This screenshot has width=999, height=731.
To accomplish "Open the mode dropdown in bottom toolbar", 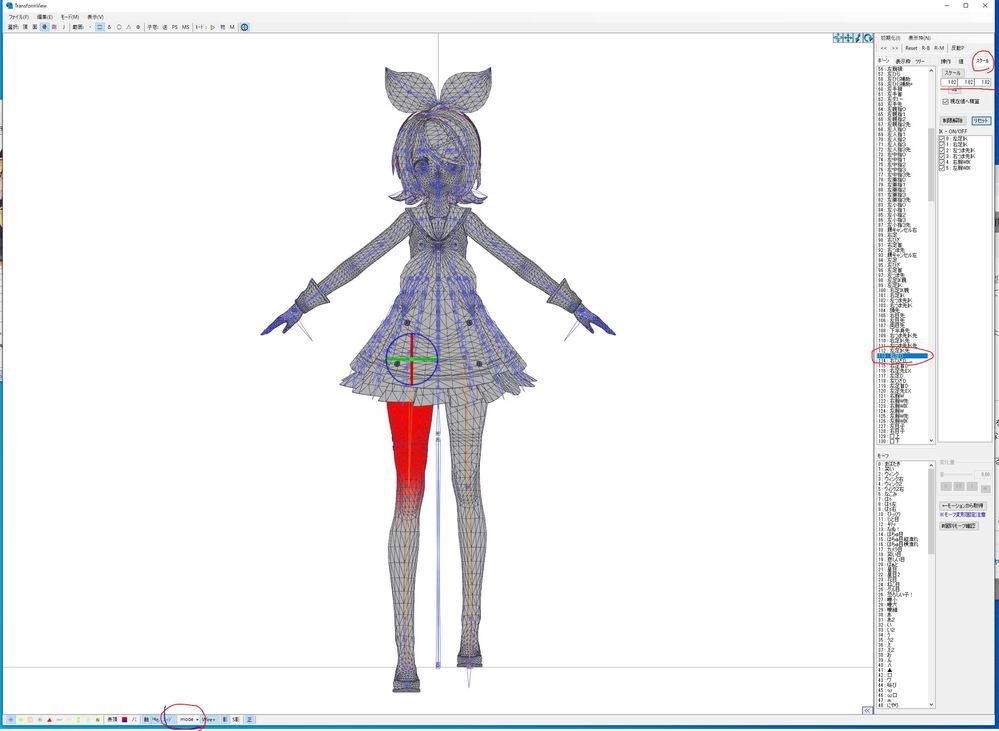I will pyautogui.click(x=189, y=720).
